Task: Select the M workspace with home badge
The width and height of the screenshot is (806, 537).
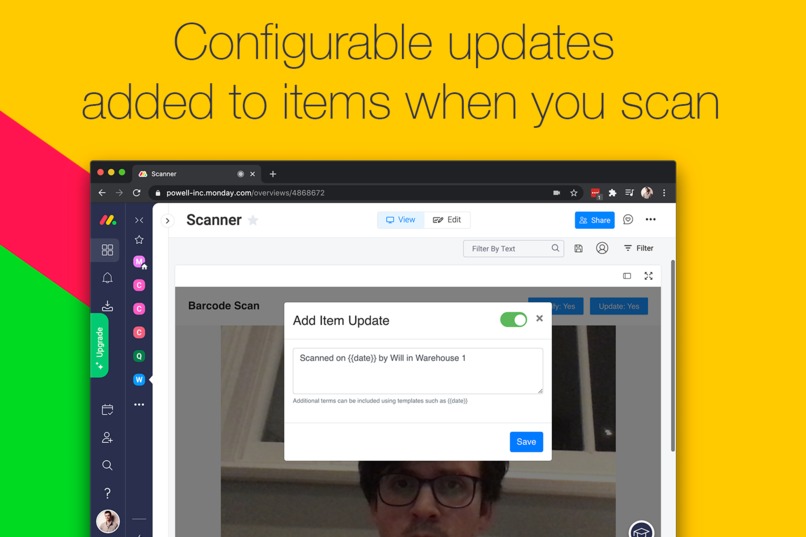Action: pyautogui.click(x=139, y=262)
